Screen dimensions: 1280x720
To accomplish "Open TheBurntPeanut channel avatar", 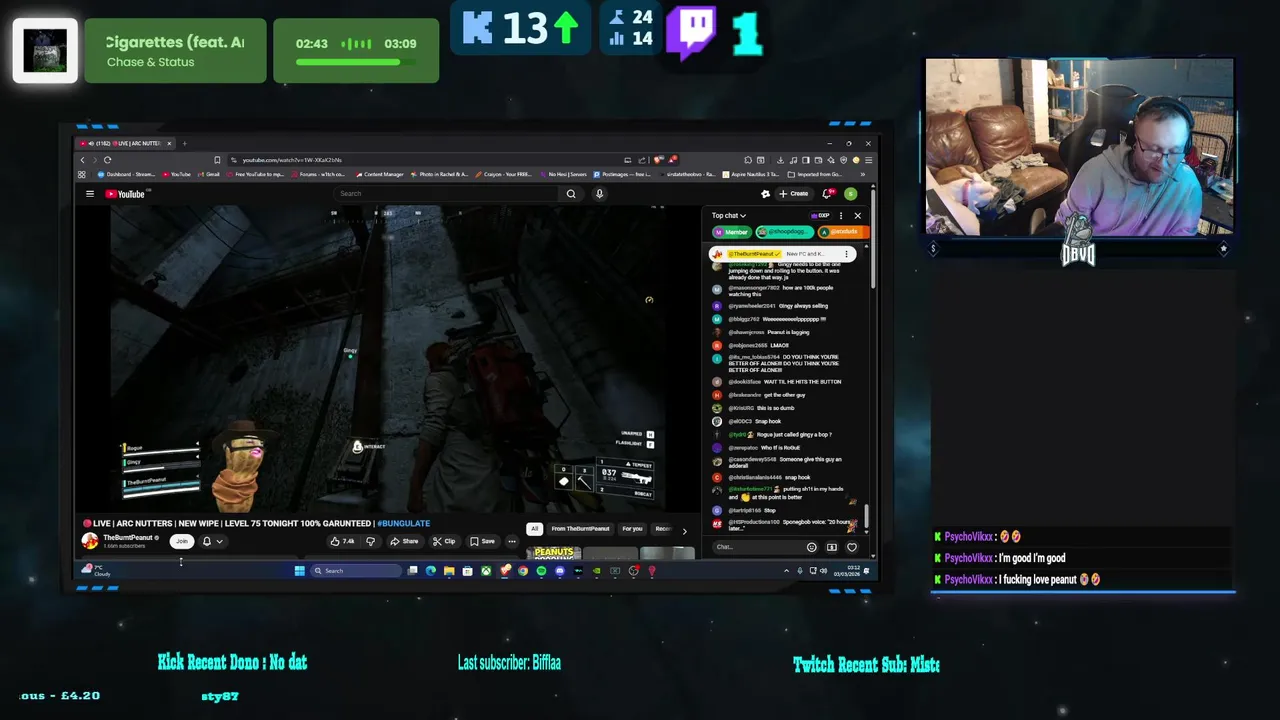I will click(90, 541).
